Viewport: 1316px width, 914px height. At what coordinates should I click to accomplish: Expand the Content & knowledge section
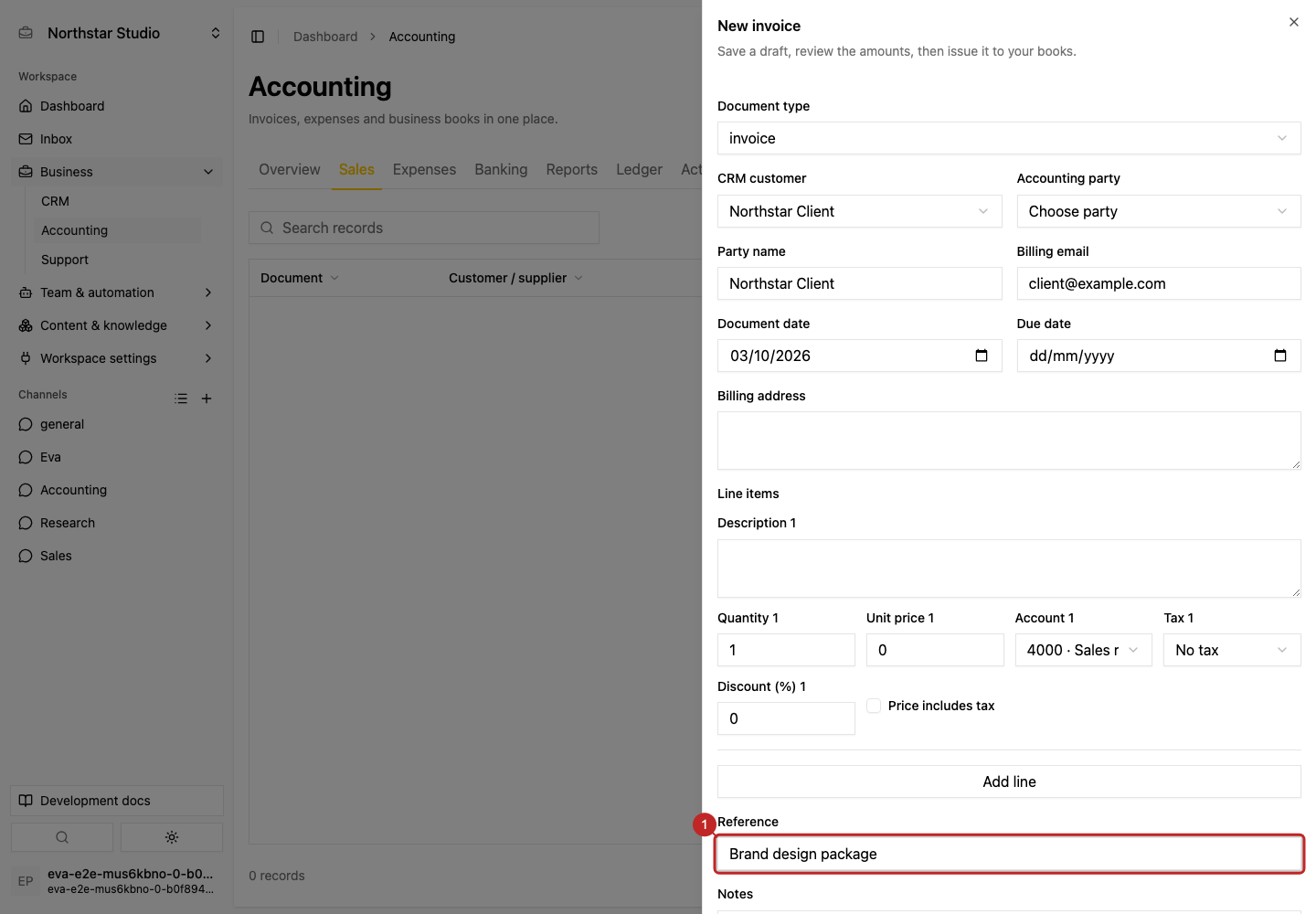(x=208, y=325)
